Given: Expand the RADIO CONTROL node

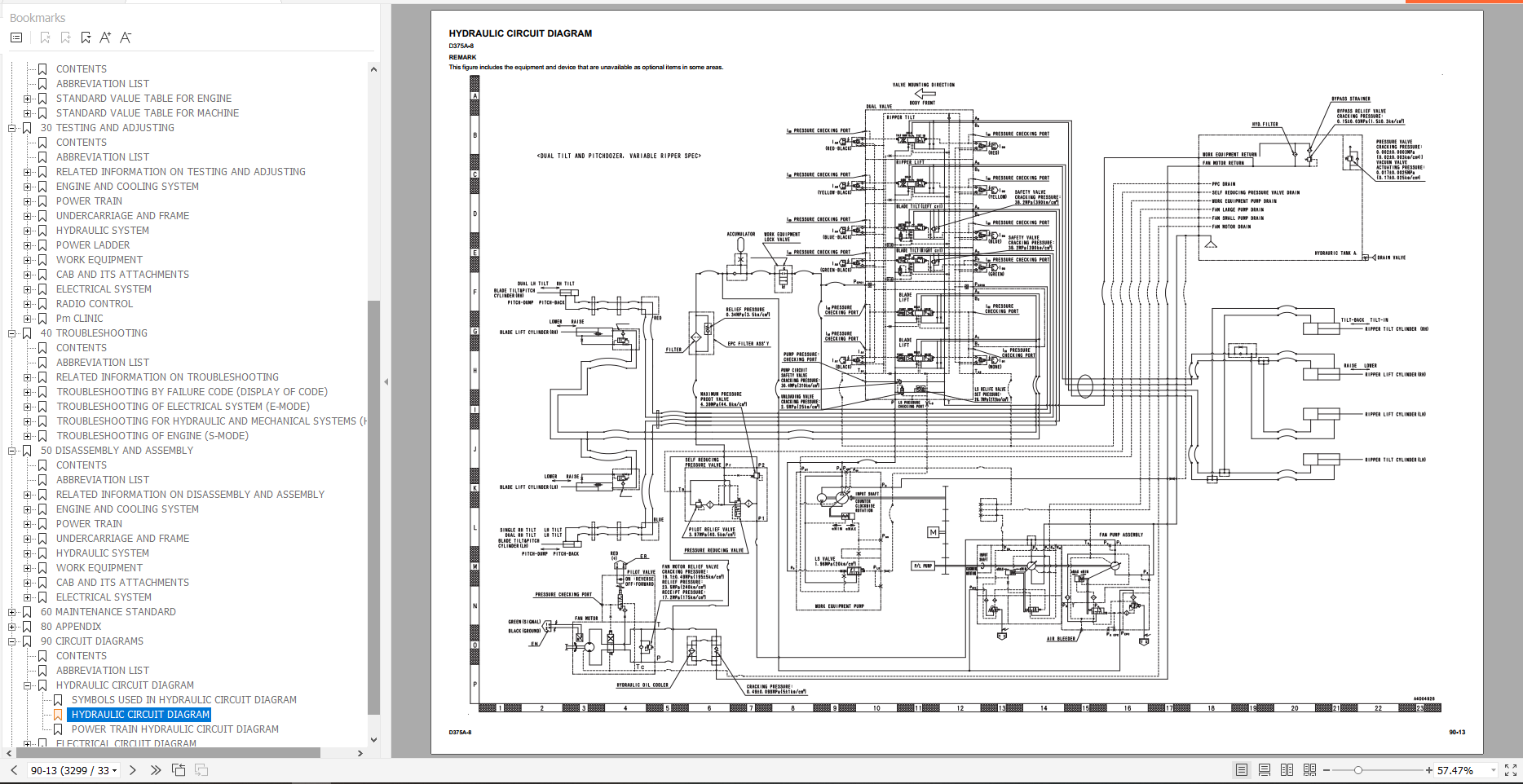Looking at the screenshot, I should [27, 304].
